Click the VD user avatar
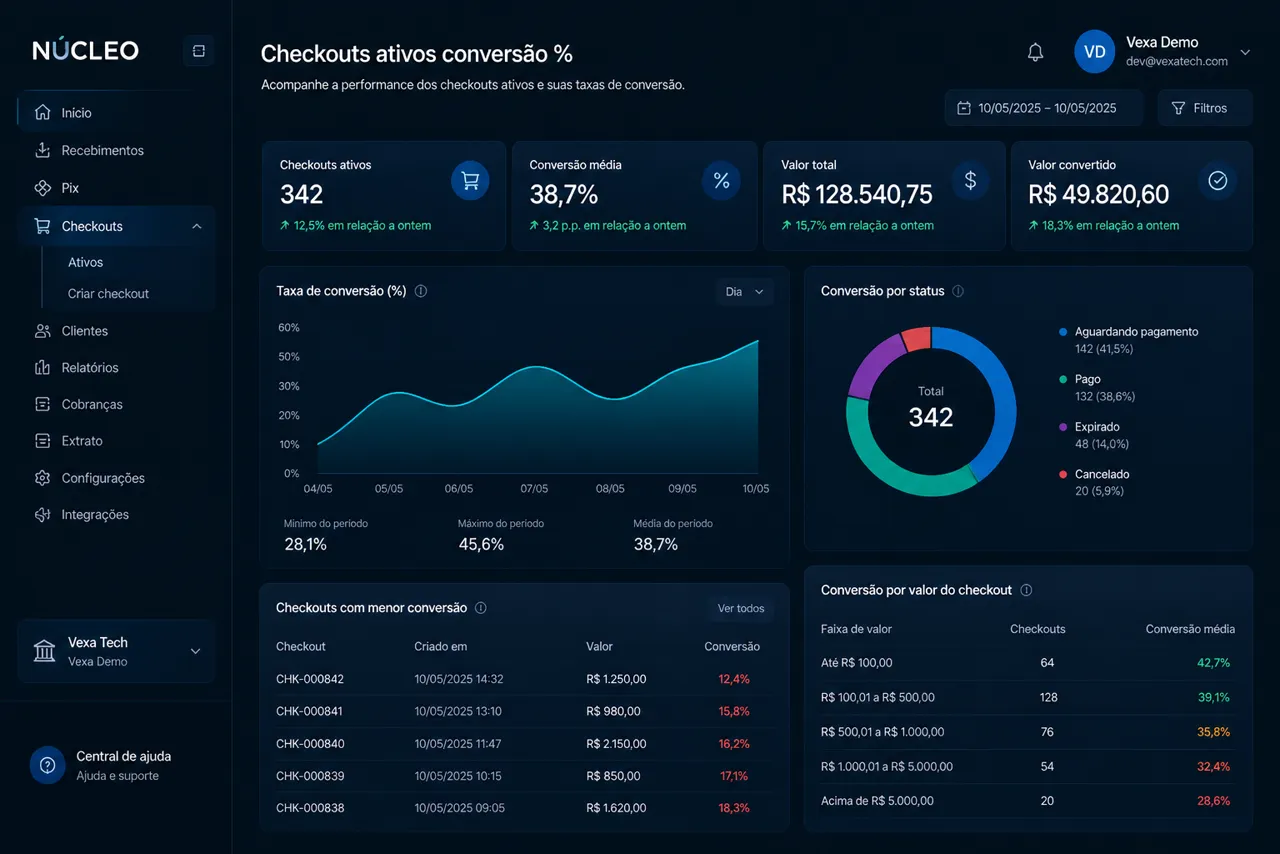 point(1095,52)
